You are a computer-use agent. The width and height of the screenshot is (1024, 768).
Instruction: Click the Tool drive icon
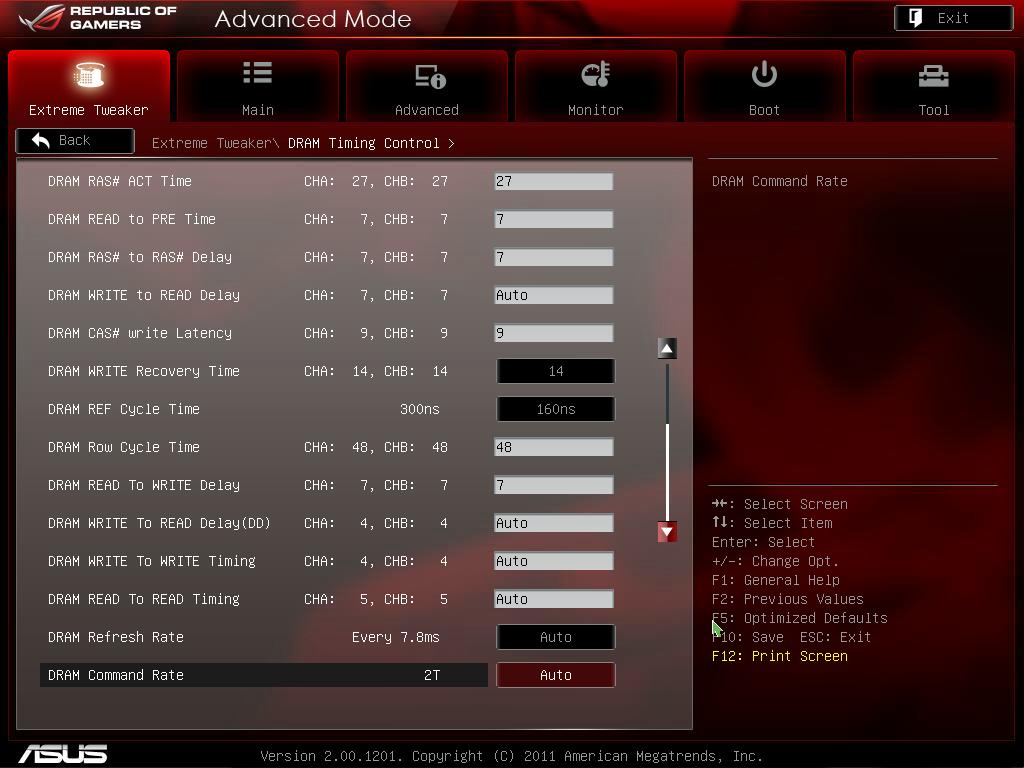tap(933, 76)
